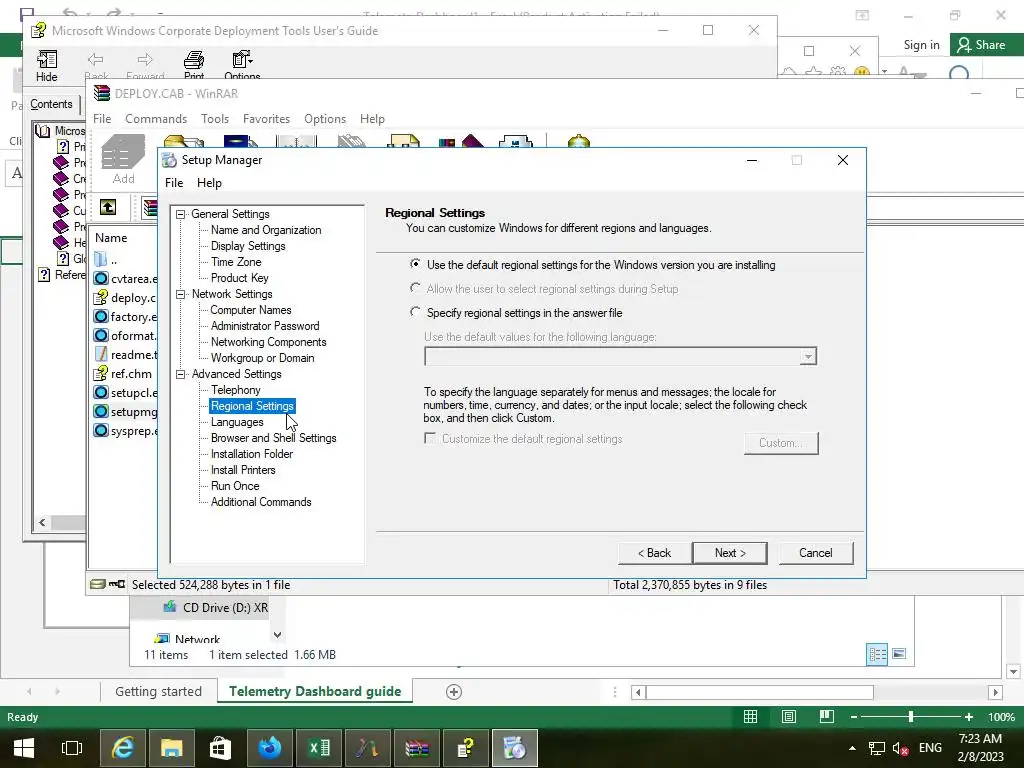Click the WinRAR up-one-level folder icon
This screenshot has height=768, width=1024.
108,208
